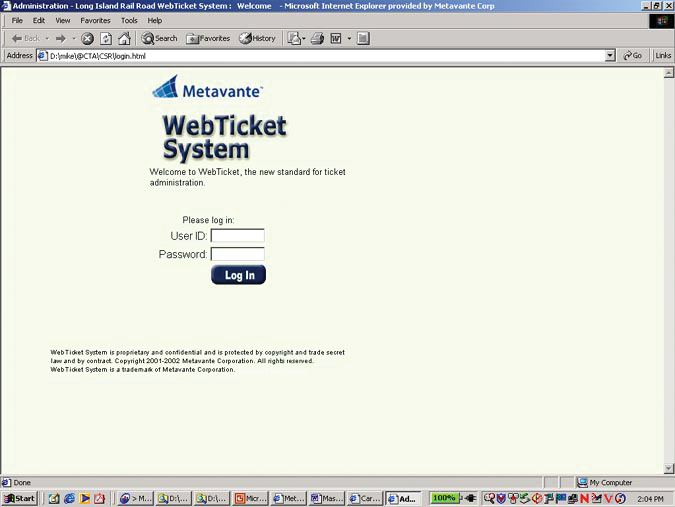This screenshot has height=507, width=675.
Task: Click the Password input field
Action: tap(238, 254)
